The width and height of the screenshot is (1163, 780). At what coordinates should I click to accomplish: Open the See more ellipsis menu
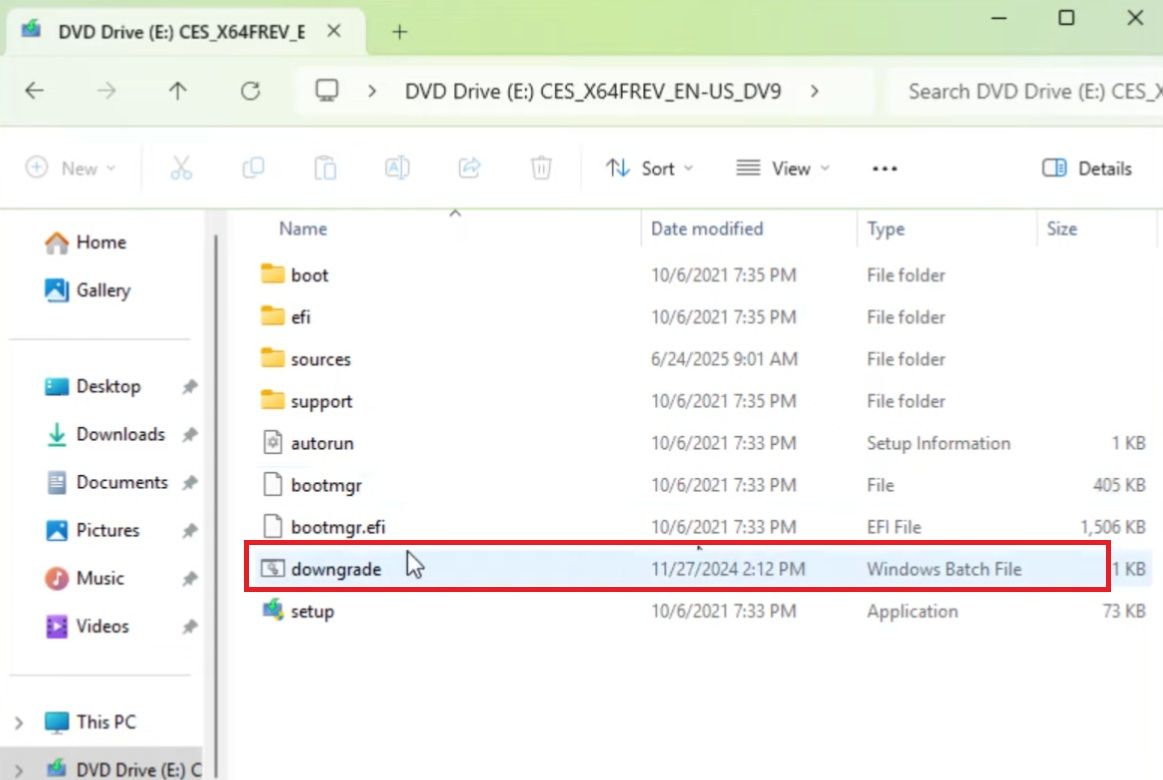884,168
